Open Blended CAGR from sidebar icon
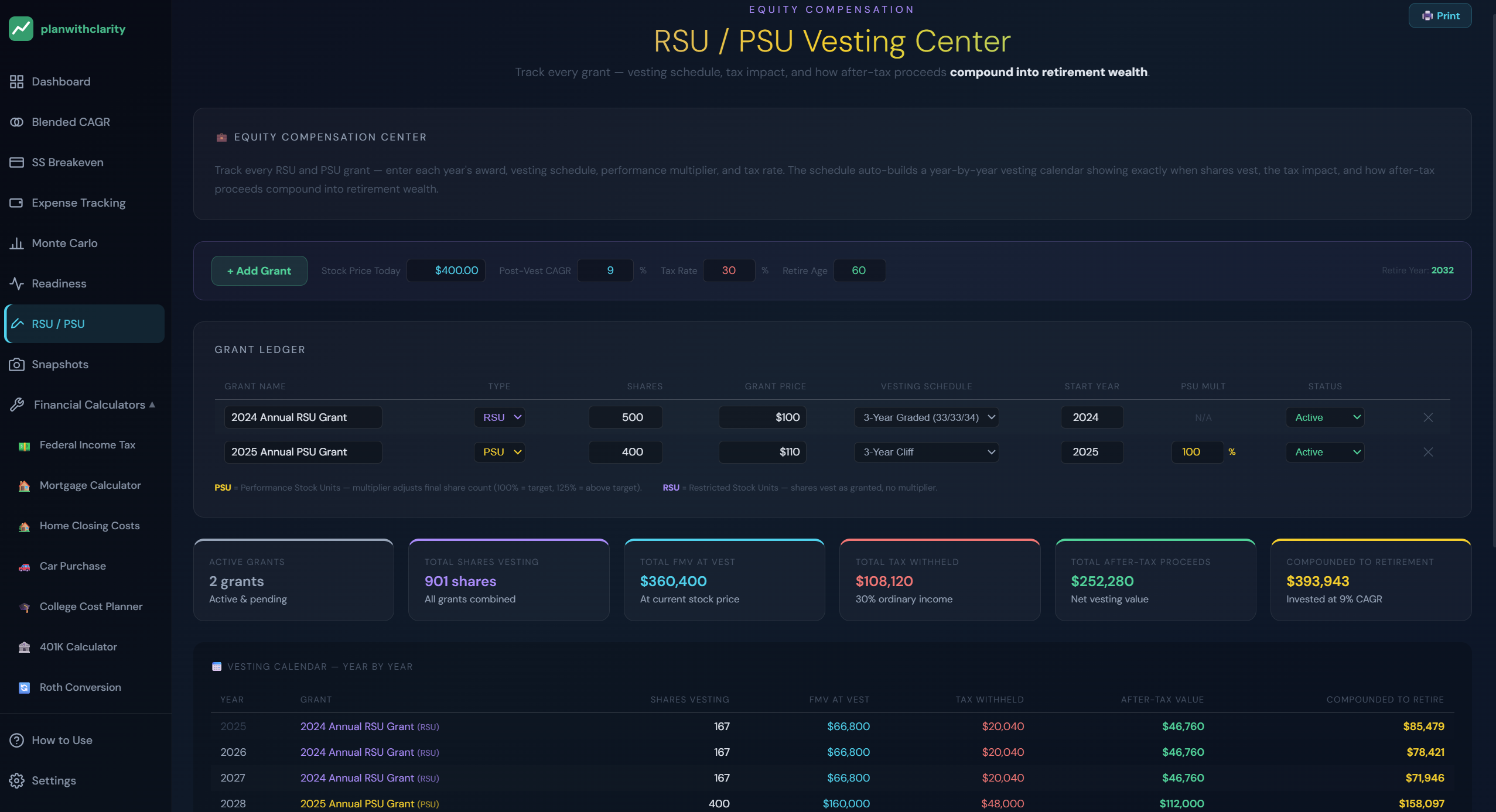The image size is (1496, 812). pyautogui.click(x=16, y=122)
